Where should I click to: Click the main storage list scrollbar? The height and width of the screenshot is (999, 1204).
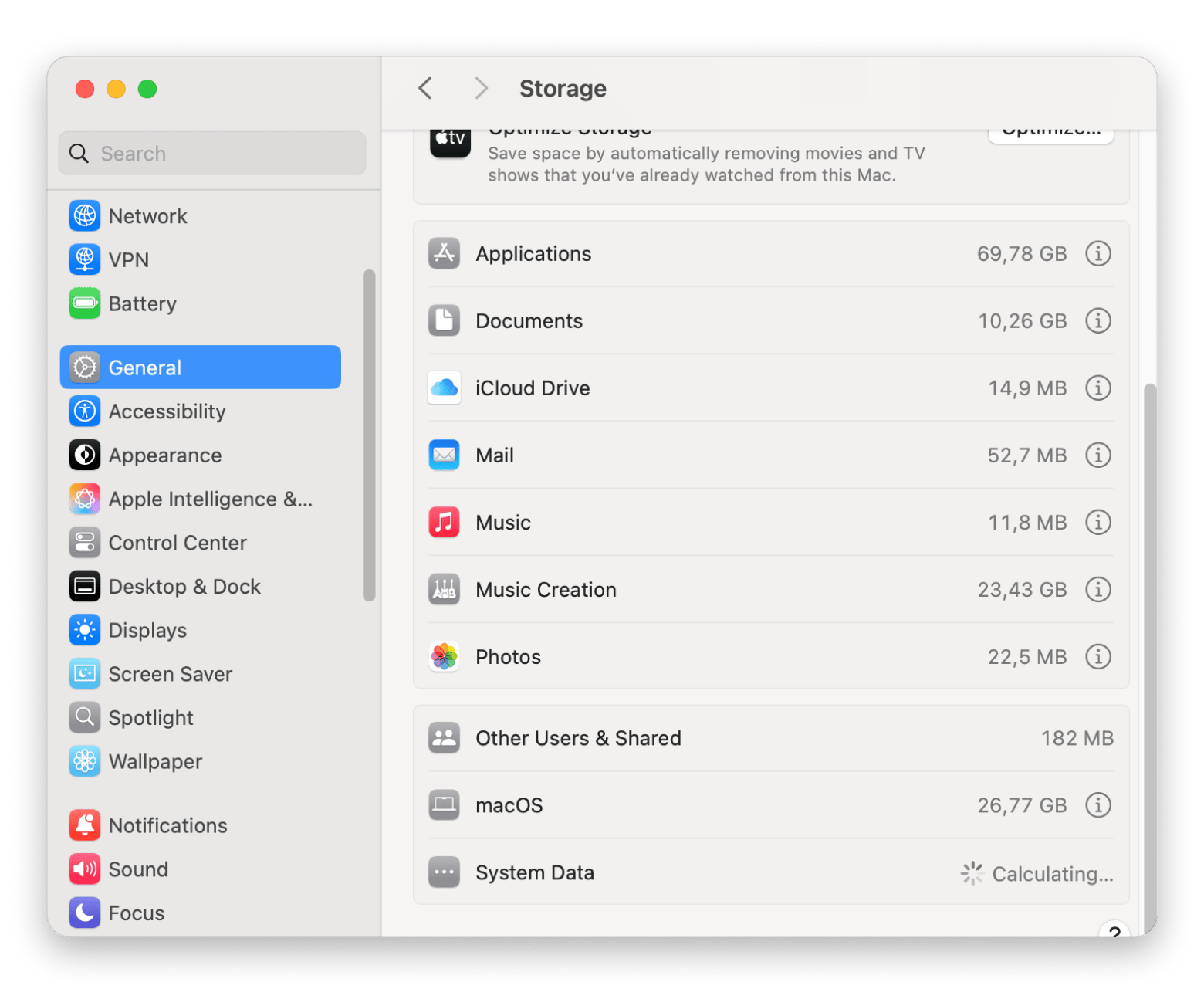[1150, 656]
